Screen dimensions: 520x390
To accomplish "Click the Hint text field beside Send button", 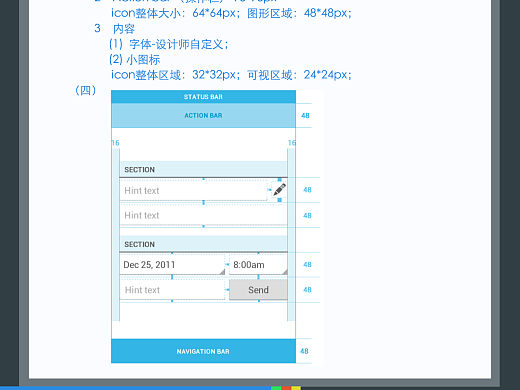I will pyautogui.click(x=172, y=290).
